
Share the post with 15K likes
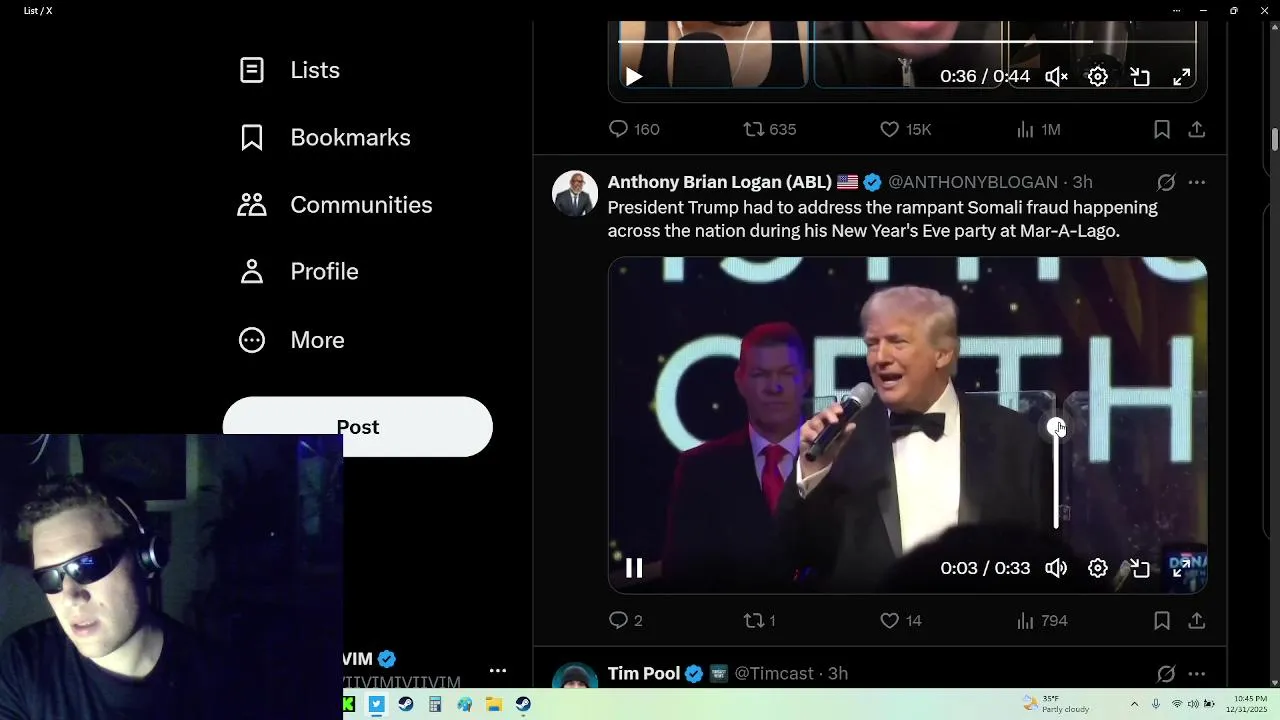coord(1196,129)
